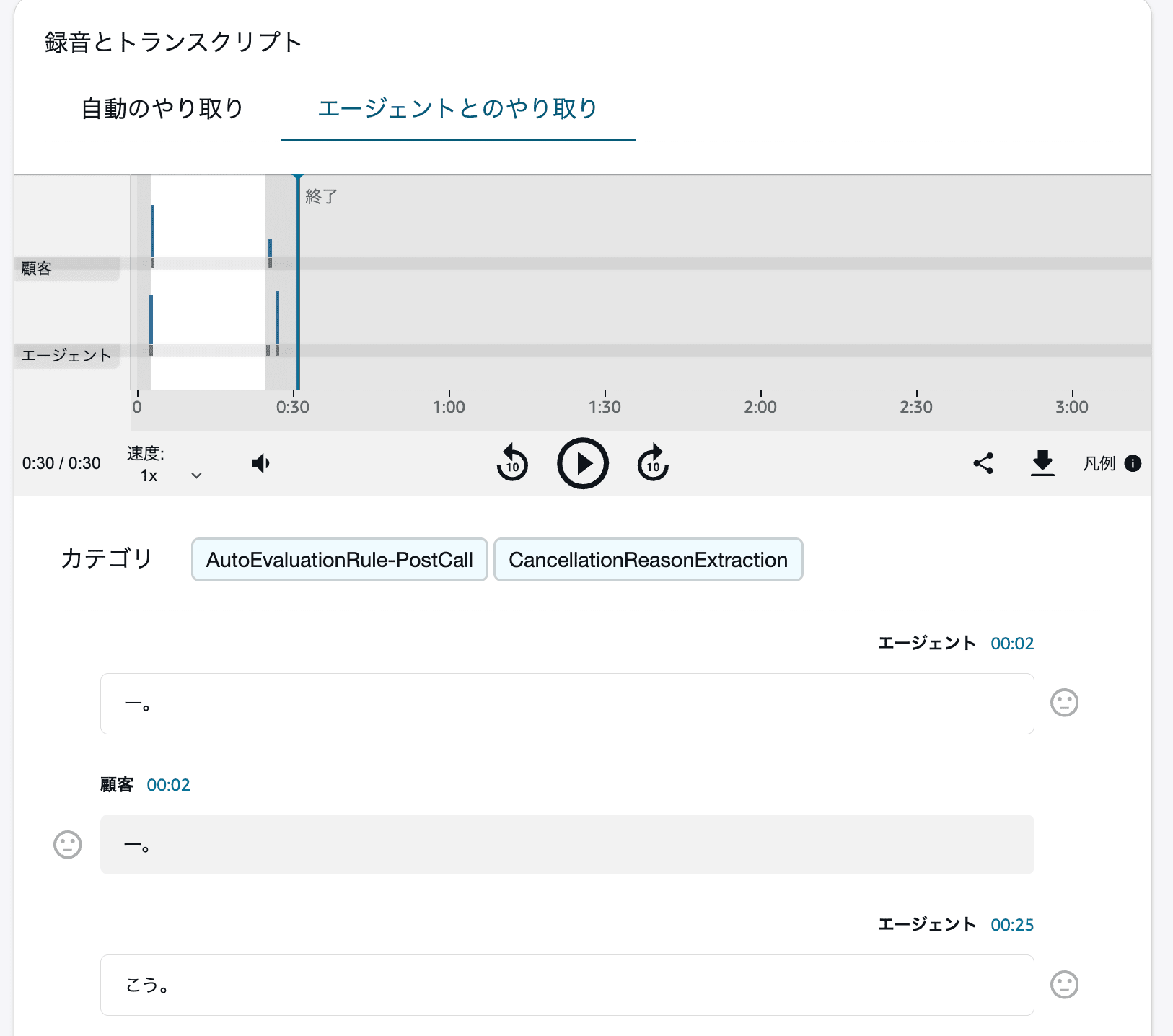Jump to agent timestamp 00:02

point(1012,644)
